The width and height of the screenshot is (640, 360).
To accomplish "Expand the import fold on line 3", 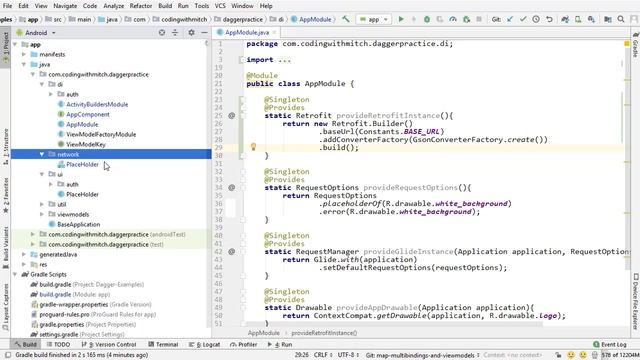I will tap(242, 60).
